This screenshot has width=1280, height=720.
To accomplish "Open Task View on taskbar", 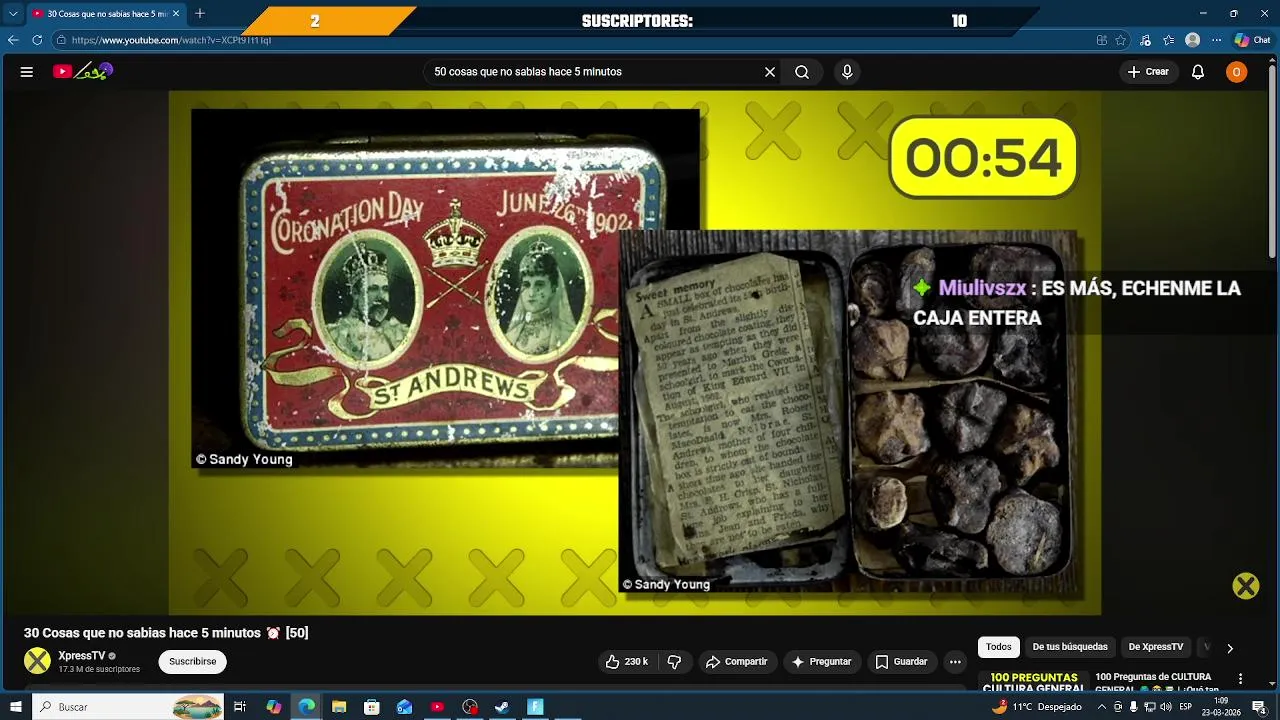I will [240, 707].
